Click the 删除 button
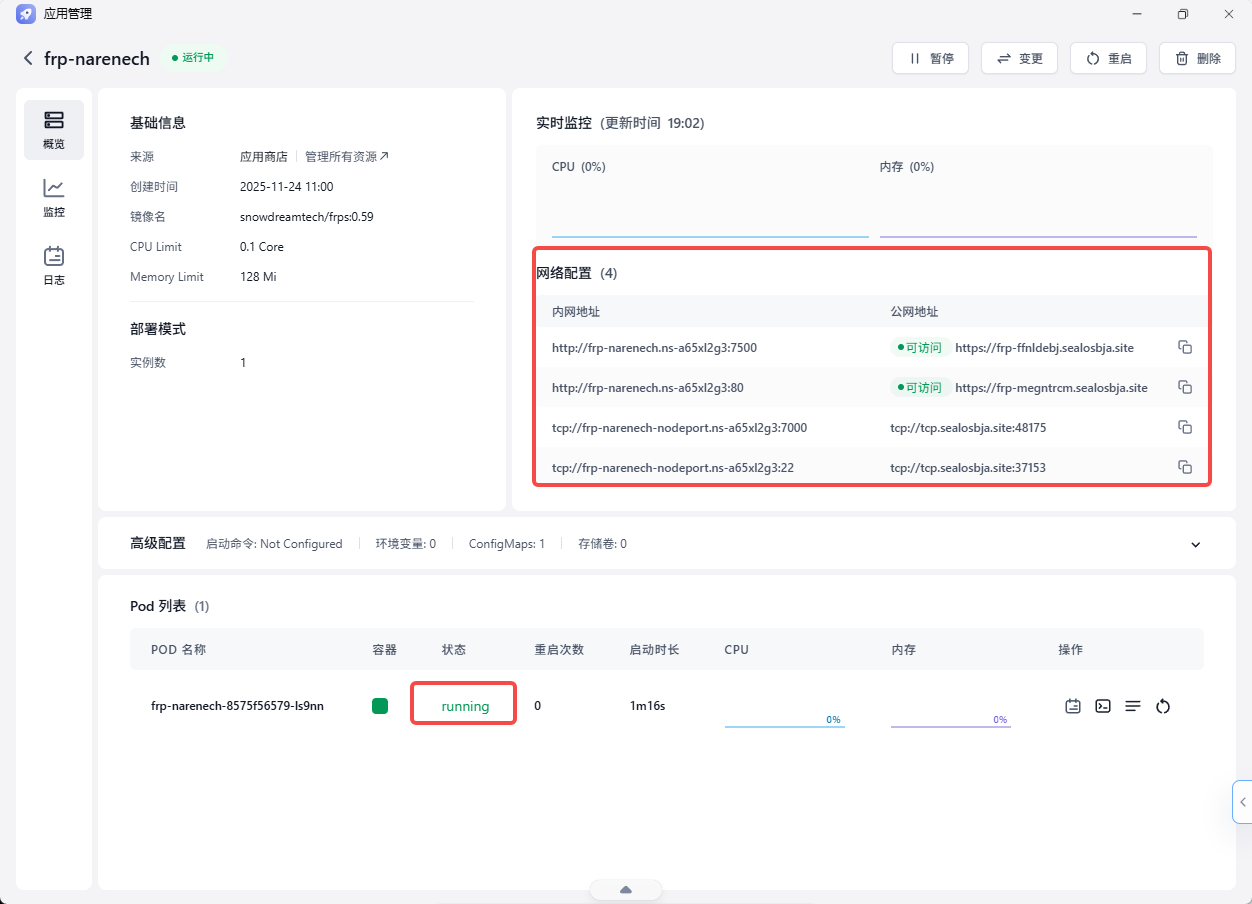The height and width of the screenshot is (904, 1252). coord(1197,58)
